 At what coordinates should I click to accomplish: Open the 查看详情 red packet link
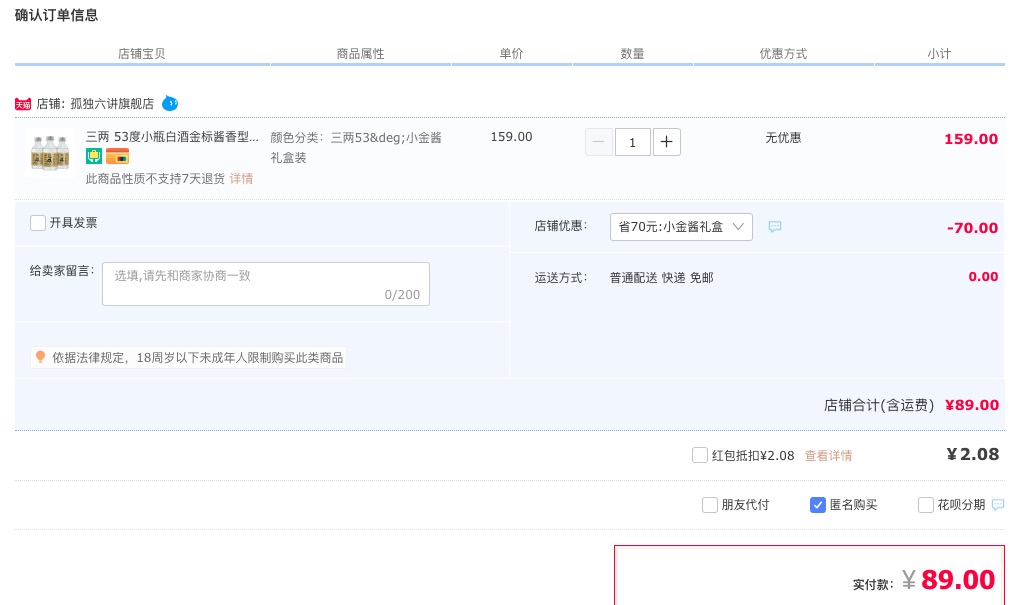tap(828, 455)
